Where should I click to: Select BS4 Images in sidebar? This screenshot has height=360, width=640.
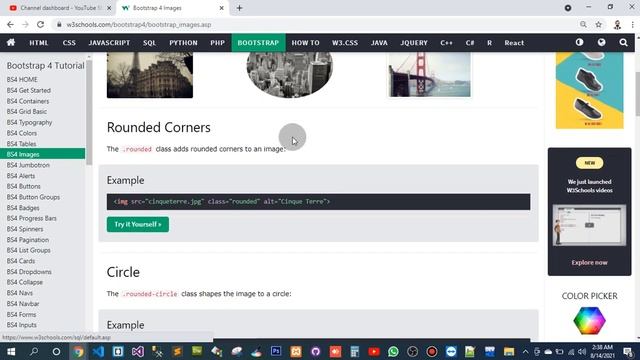[x=42, y=154]
